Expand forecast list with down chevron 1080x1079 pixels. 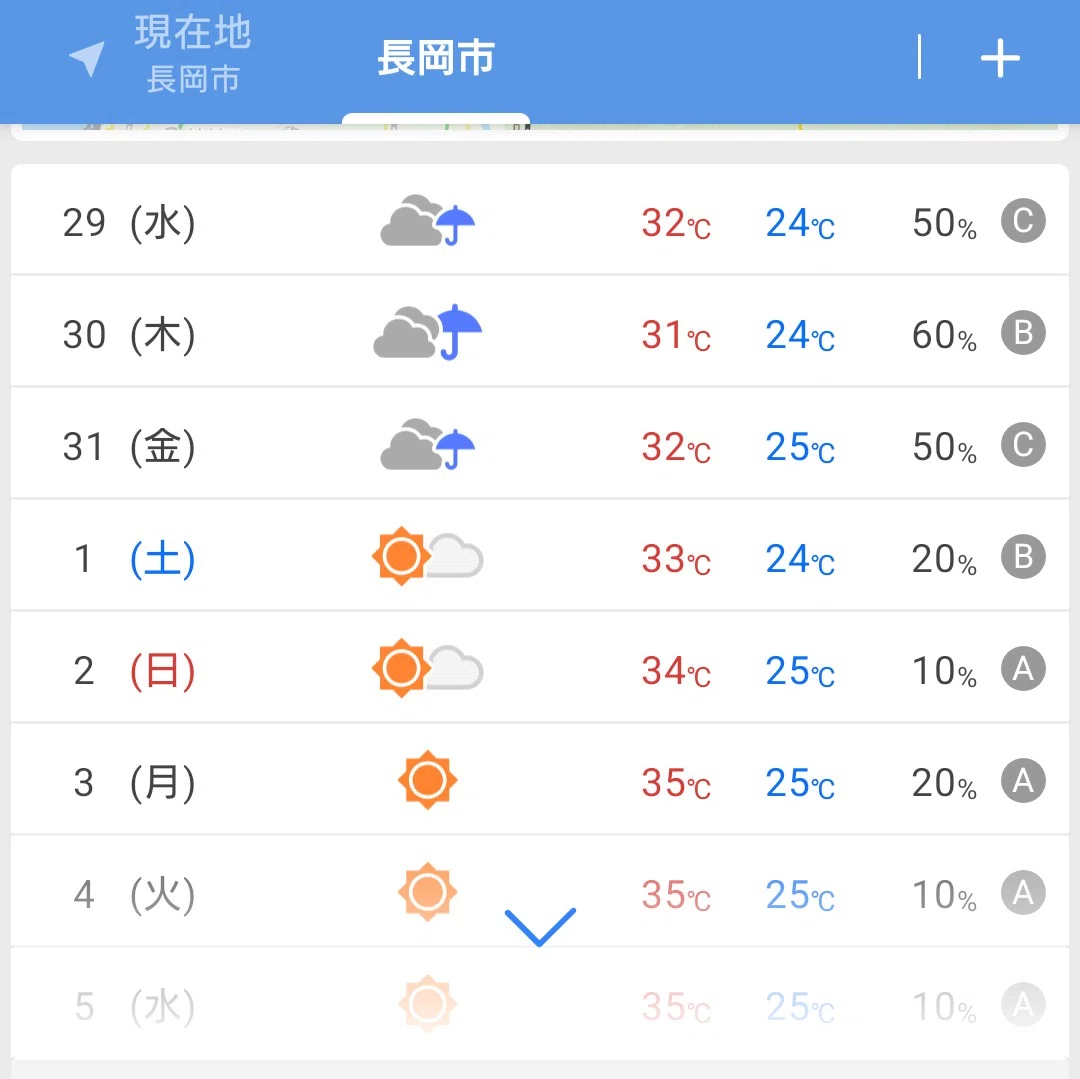pos(540,927)
